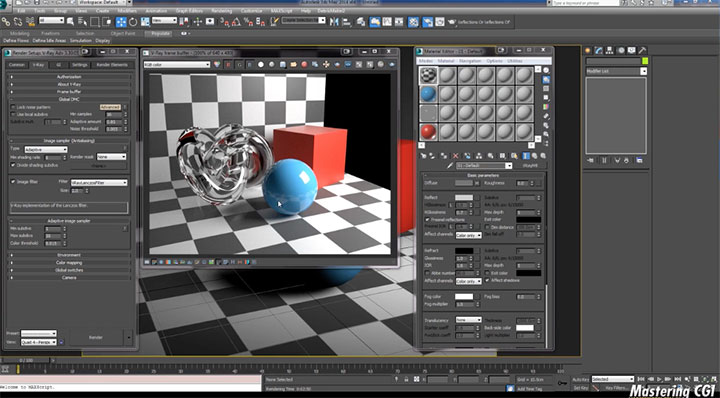Toggle the Abbe number checkbox
The image size is (720, 398).
428,273
